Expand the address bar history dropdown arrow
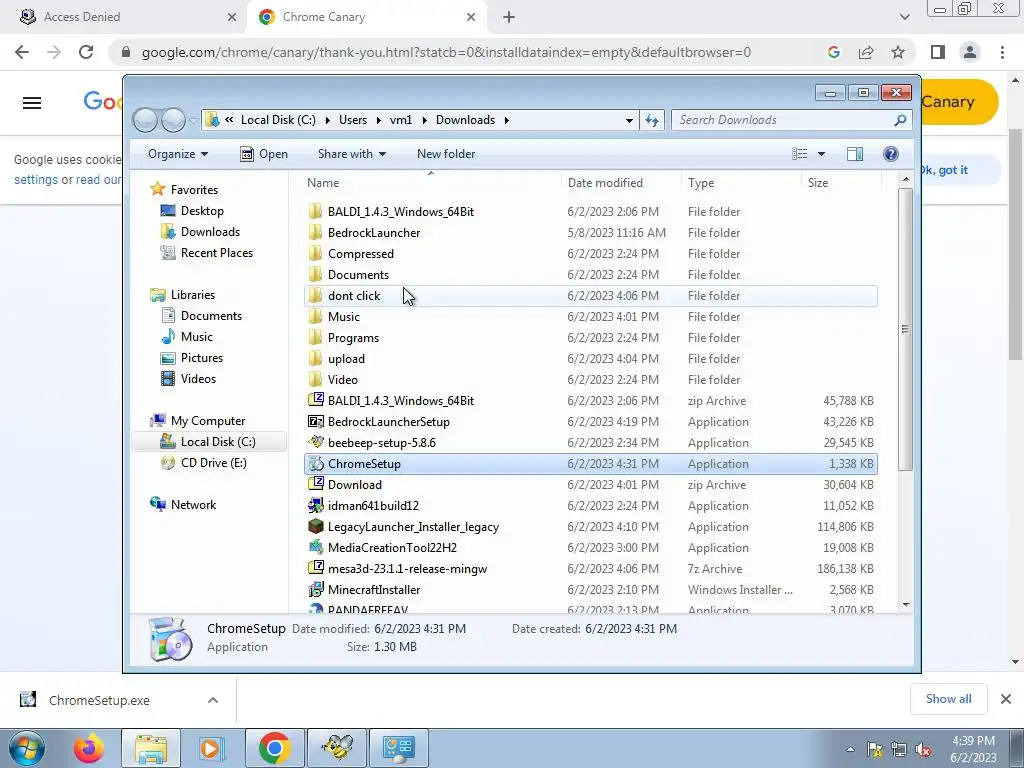 (629, 120)
